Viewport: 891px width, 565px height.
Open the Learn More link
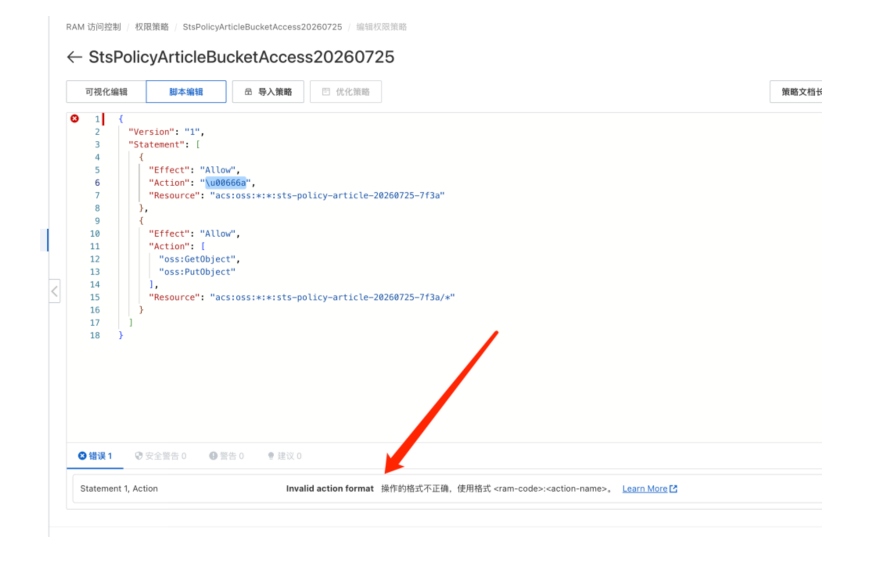click(644, 489)
